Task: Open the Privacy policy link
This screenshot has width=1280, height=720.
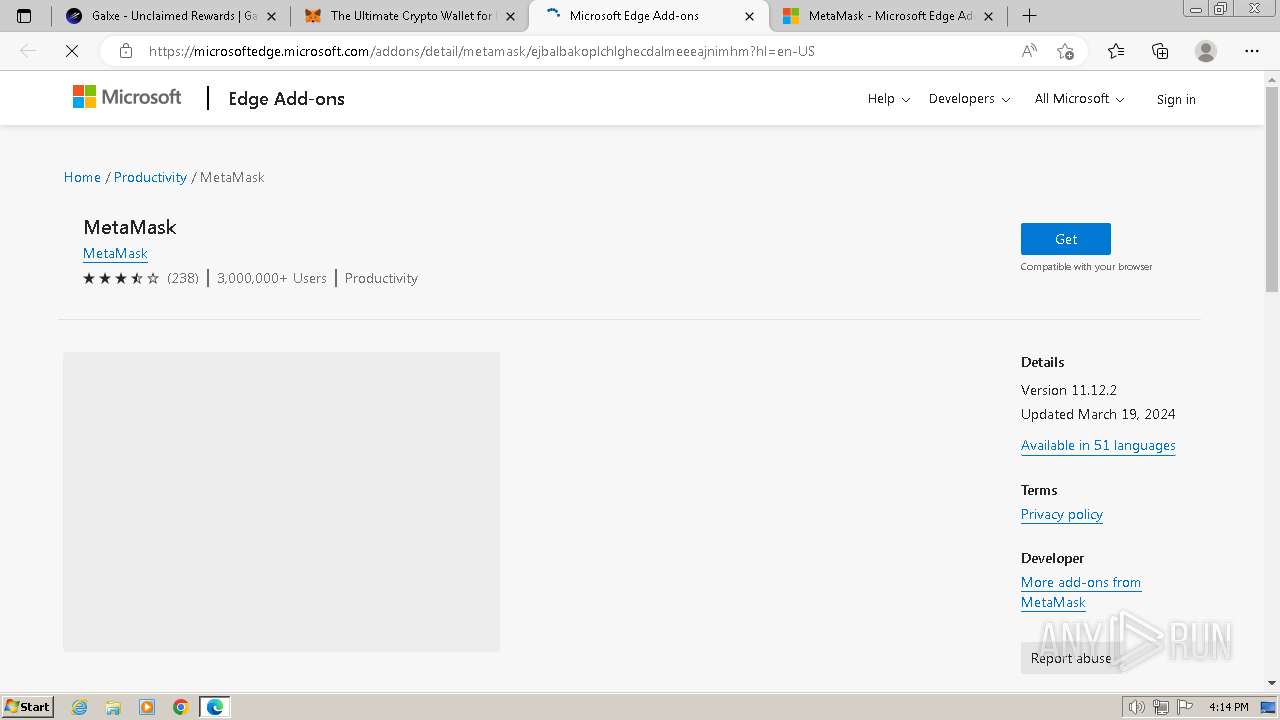Action: coord(1062,514)
